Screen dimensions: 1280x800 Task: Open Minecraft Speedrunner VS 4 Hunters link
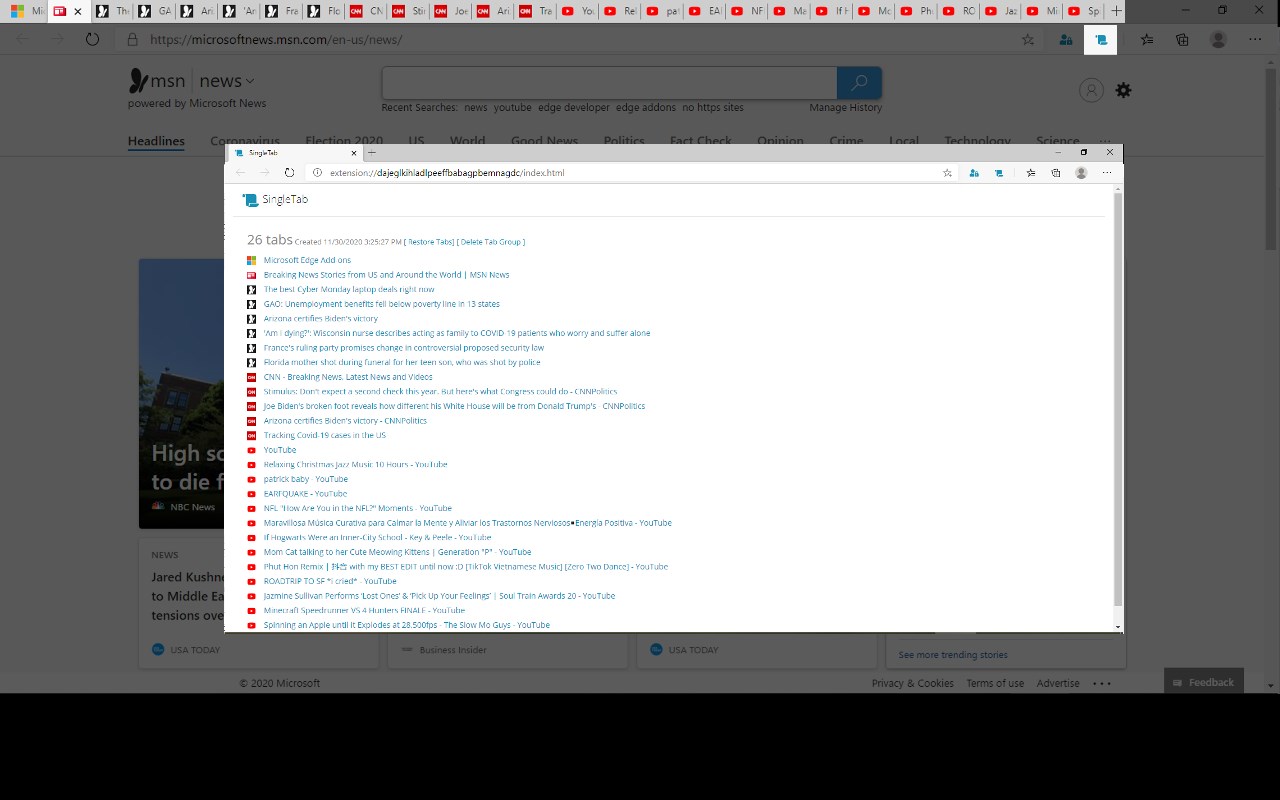click(364, 610)
